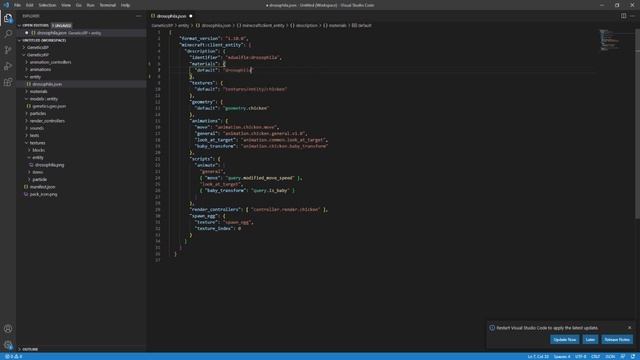Open Explorer panel ellipsis menu
This screenshot has width=640, height=360.
(139, 16)
